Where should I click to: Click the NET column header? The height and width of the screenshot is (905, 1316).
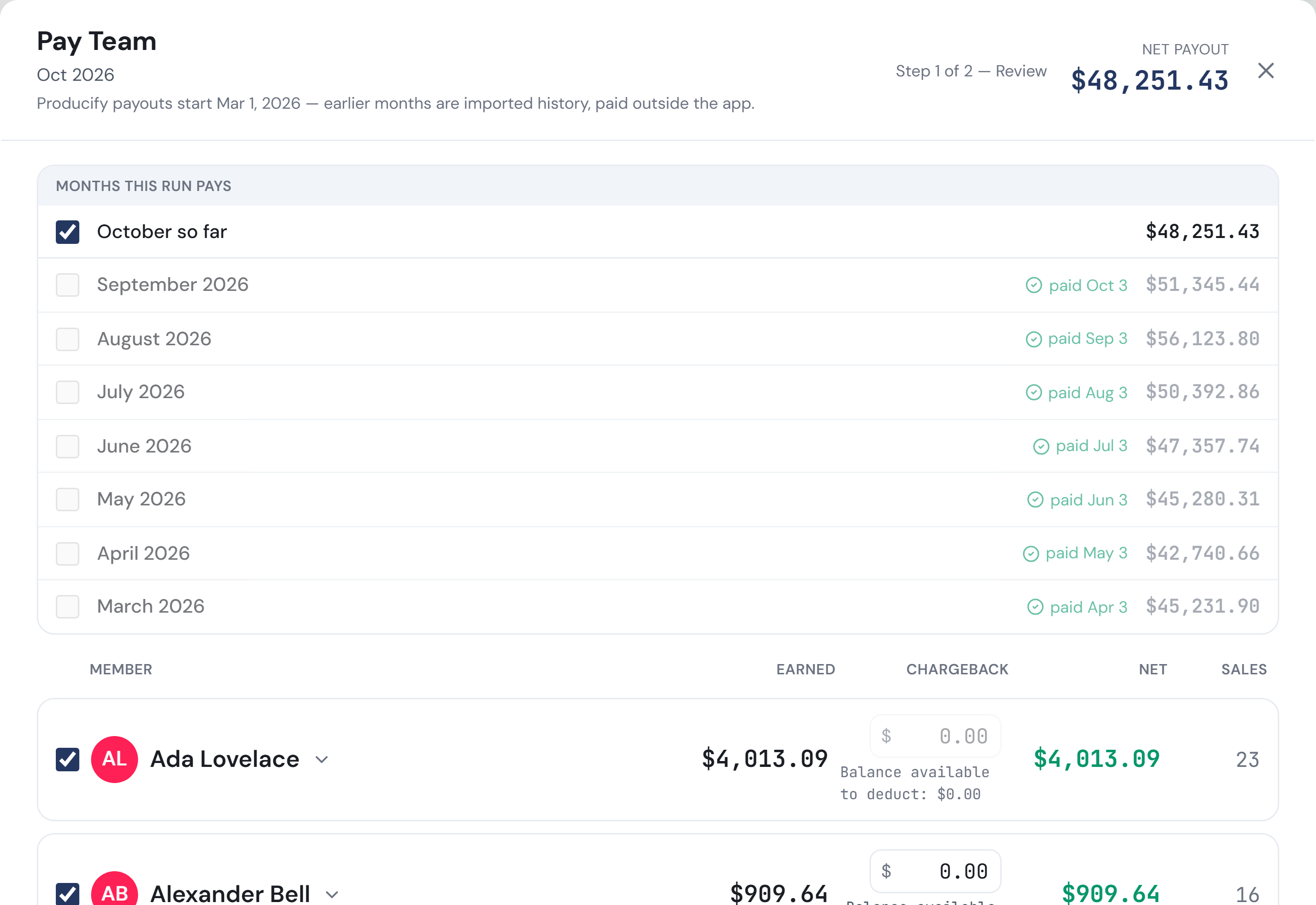1153,669
